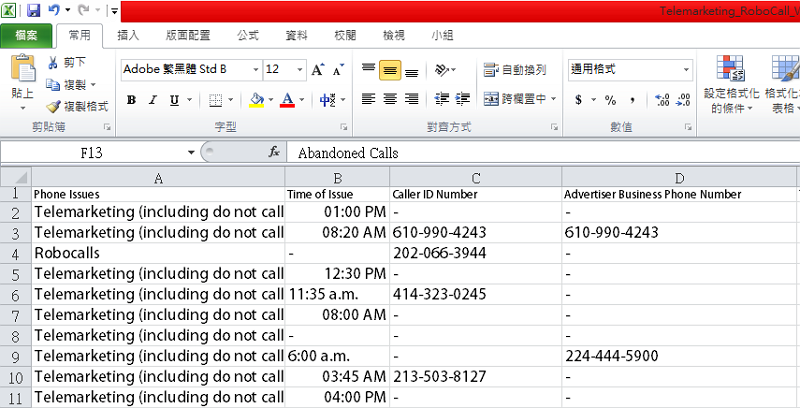Toggle bold formatting

pos(131,100)
